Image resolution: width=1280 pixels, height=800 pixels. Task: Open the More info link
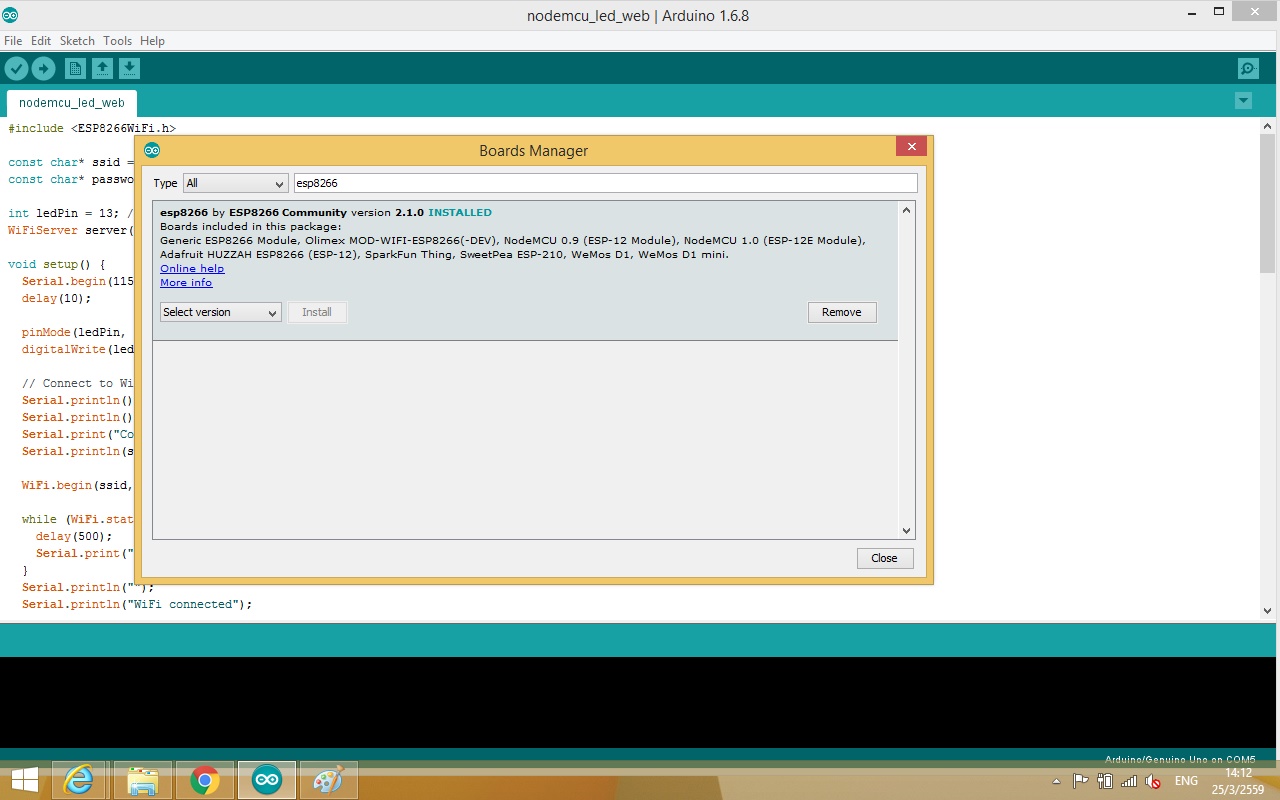[186, 282]
